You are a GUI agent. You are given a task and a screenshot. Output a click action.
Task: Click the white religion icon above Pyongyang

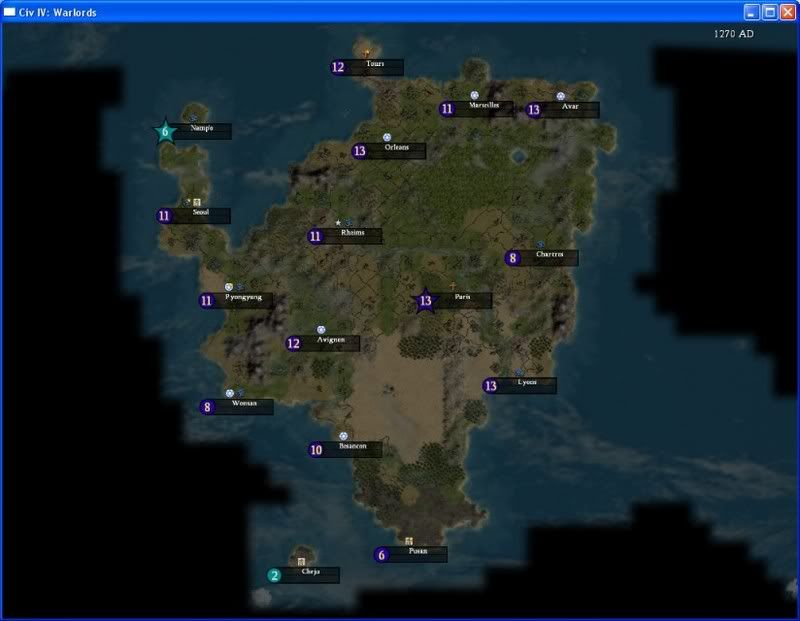point(229,287)
